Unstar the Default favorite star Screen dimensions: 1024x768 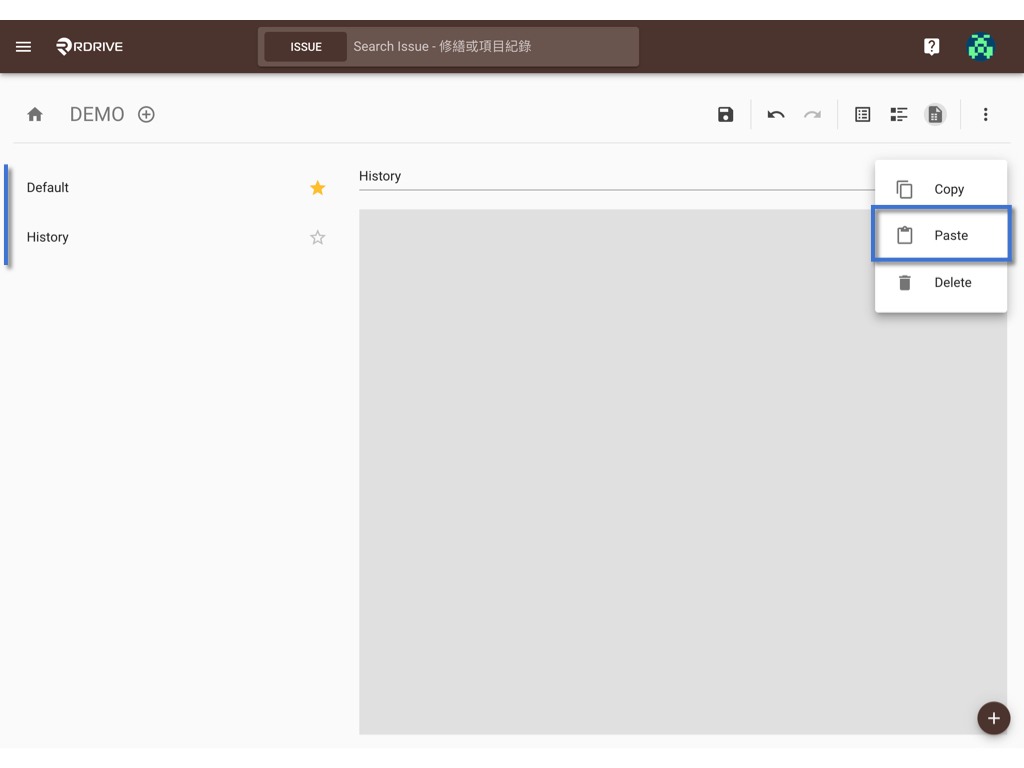317,188
